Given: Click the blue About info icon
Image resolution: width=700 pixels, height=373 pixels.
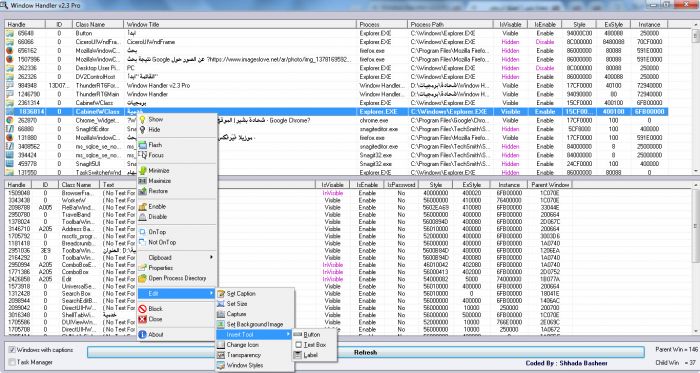Looking at the screenshot, I should click(x=142, y=334).
